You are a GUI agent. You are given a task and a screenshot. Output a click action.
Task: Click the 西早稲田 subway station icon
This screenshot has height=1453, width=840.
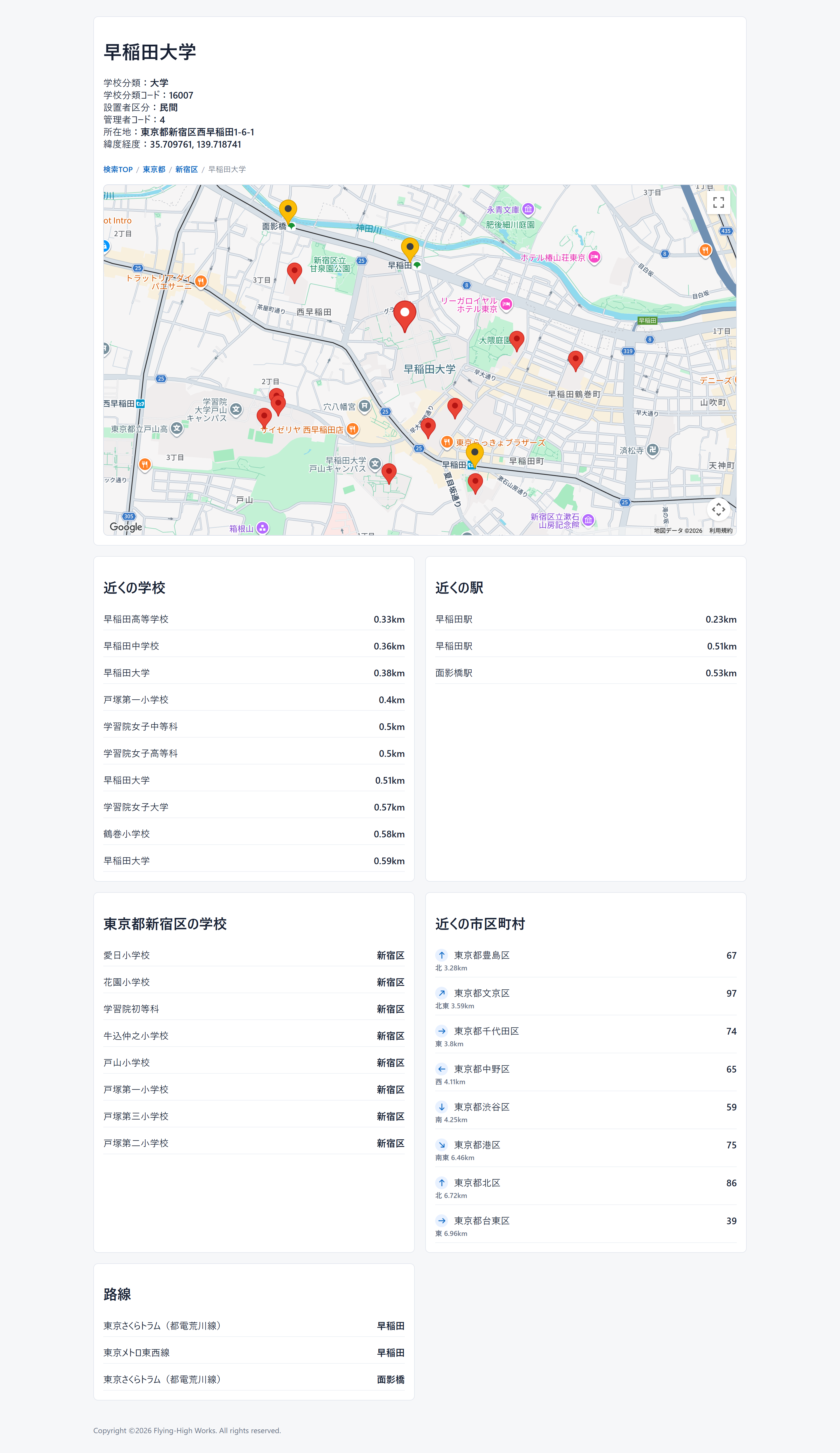click(140, 404)
